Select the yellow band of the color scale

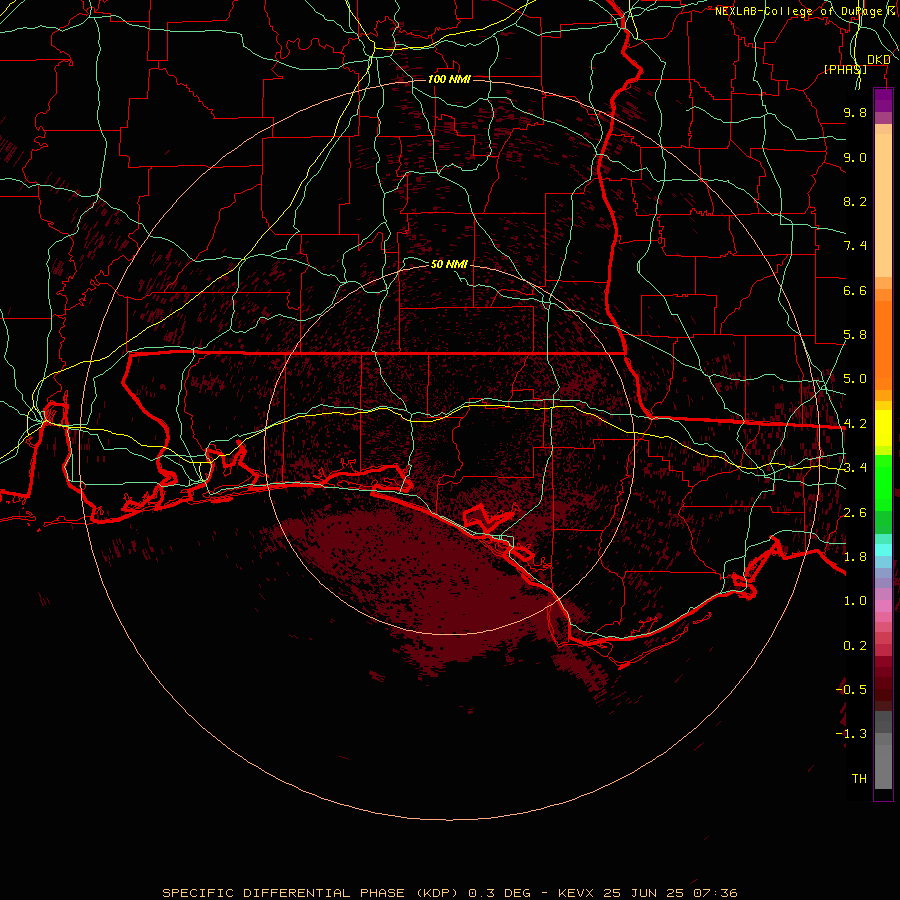pyautogui.click(x=883, y=428)
